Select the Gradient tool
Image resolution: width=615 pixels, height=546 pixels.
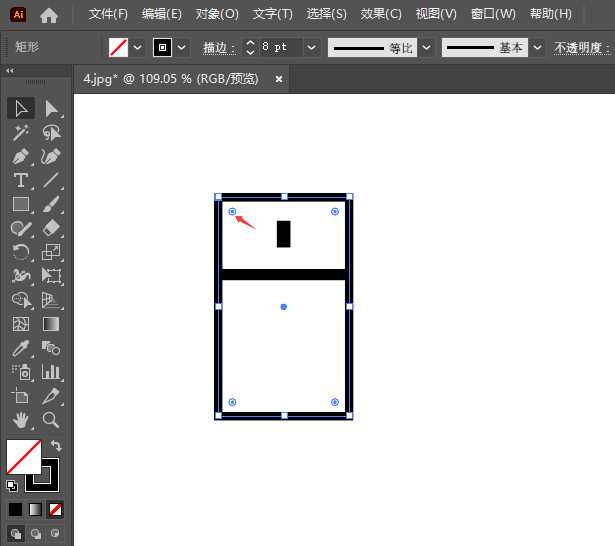pyautogui.click(x=51, y=324)
